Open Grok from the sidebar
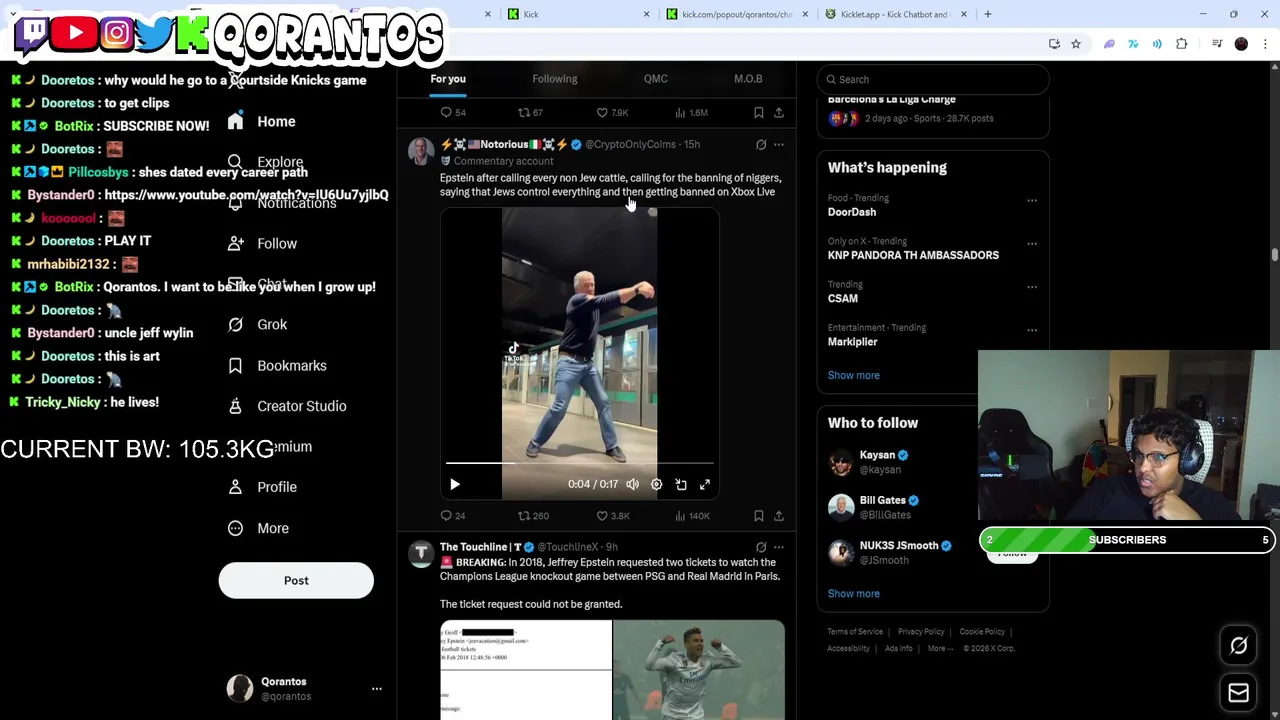This screenshot has height=720, width=1280. [258, 325]
